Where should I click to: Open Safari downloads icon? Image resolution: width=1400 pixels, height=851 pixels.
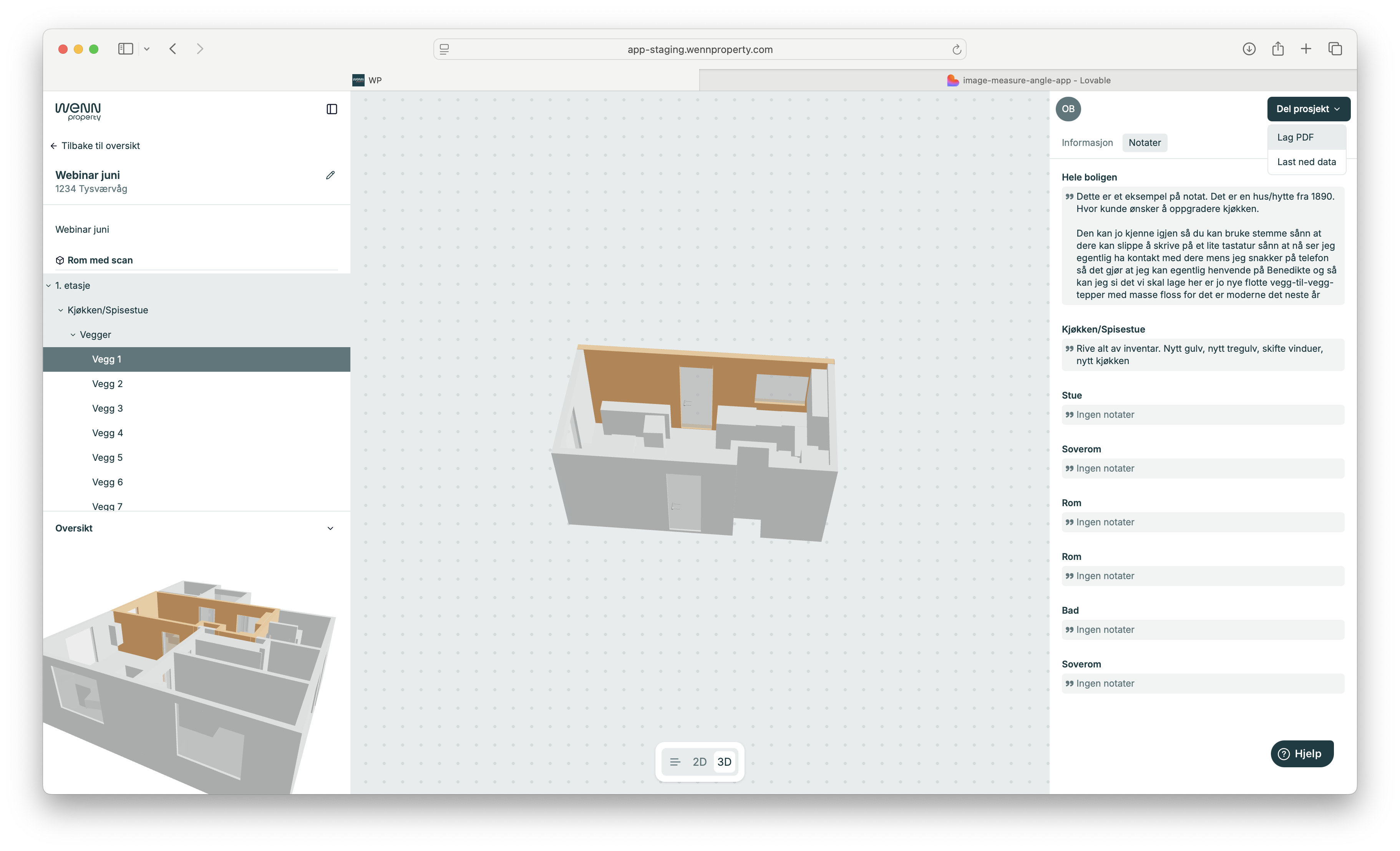click(1248, 49)
